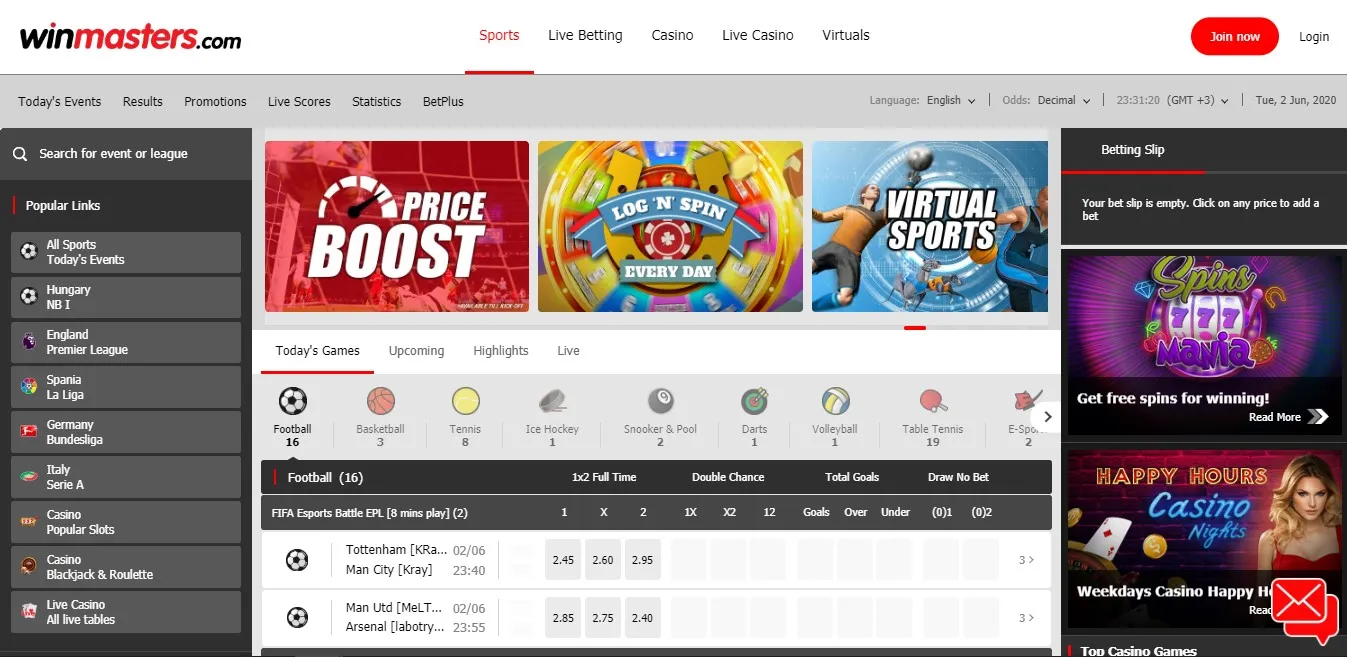Click the Blackjack & Roulette icon
Screen dimensions: 1347x657
click(28, 567)
